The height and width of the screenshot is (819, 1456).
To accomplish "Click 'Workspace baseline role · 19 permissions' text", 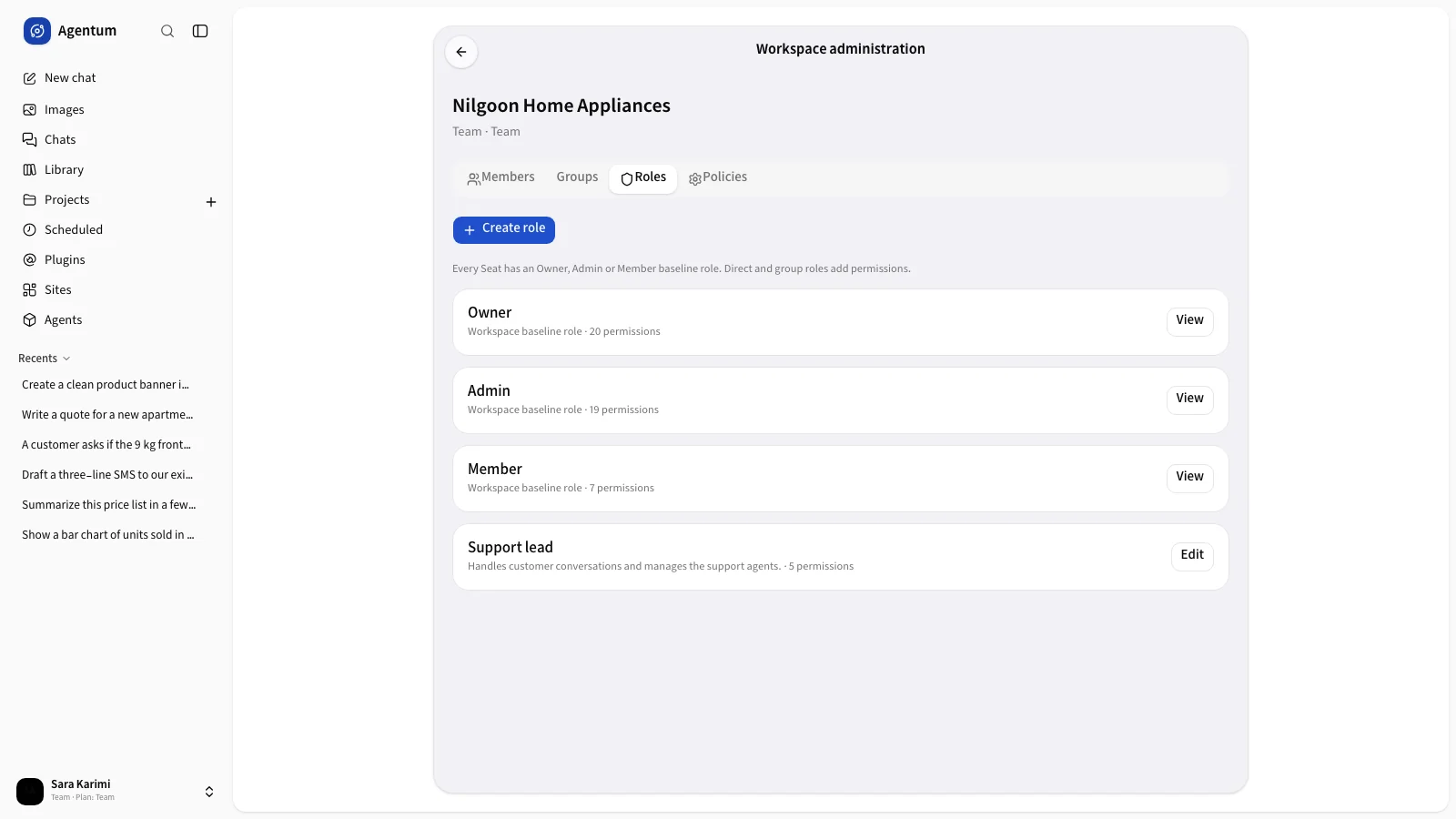I will coord(563,409).
